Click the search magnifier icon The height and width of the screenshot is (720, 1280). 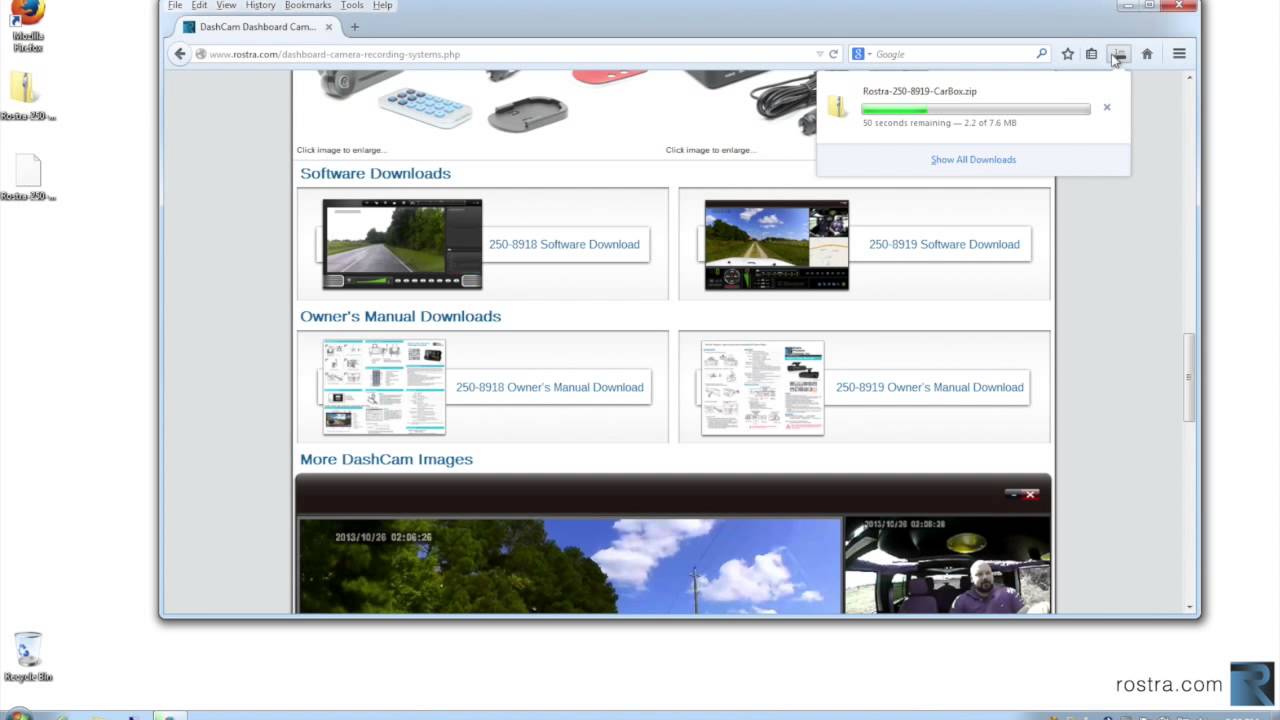point(1041,54)
